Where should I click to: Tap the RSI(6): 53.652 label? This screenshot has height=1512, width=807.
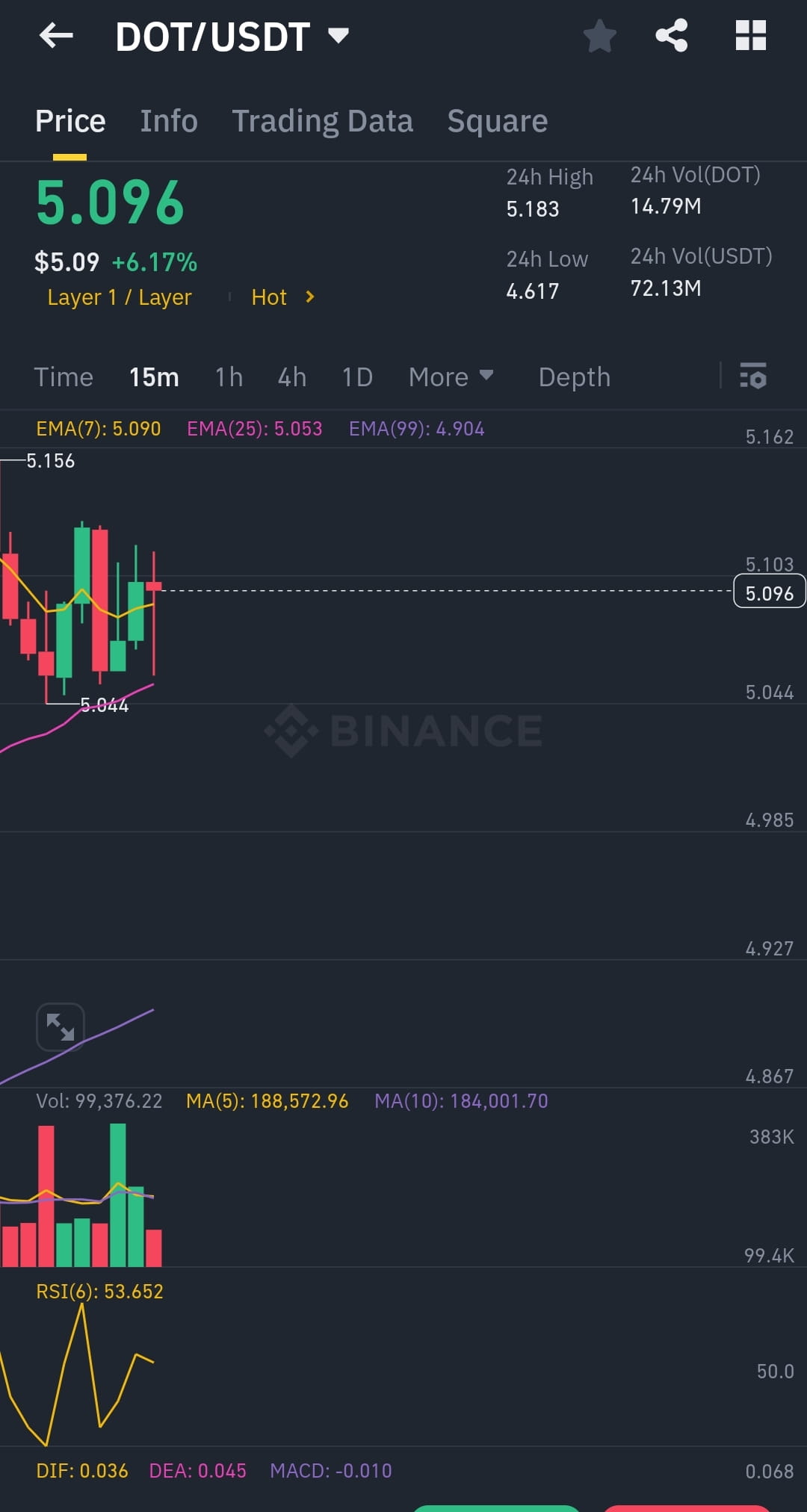pyautogui.click(x=99, y=1292)
